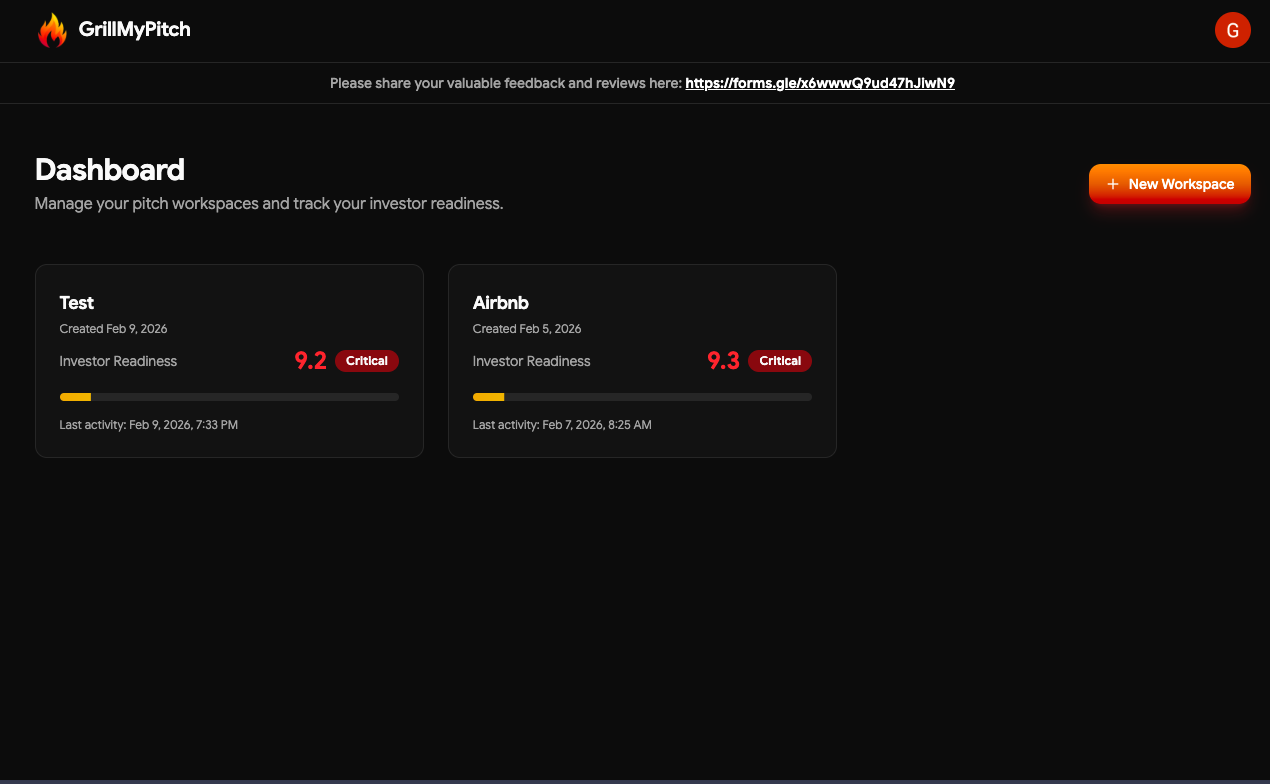
Task: Open the forms.gle feedback link
Action: tap(819, 83)
